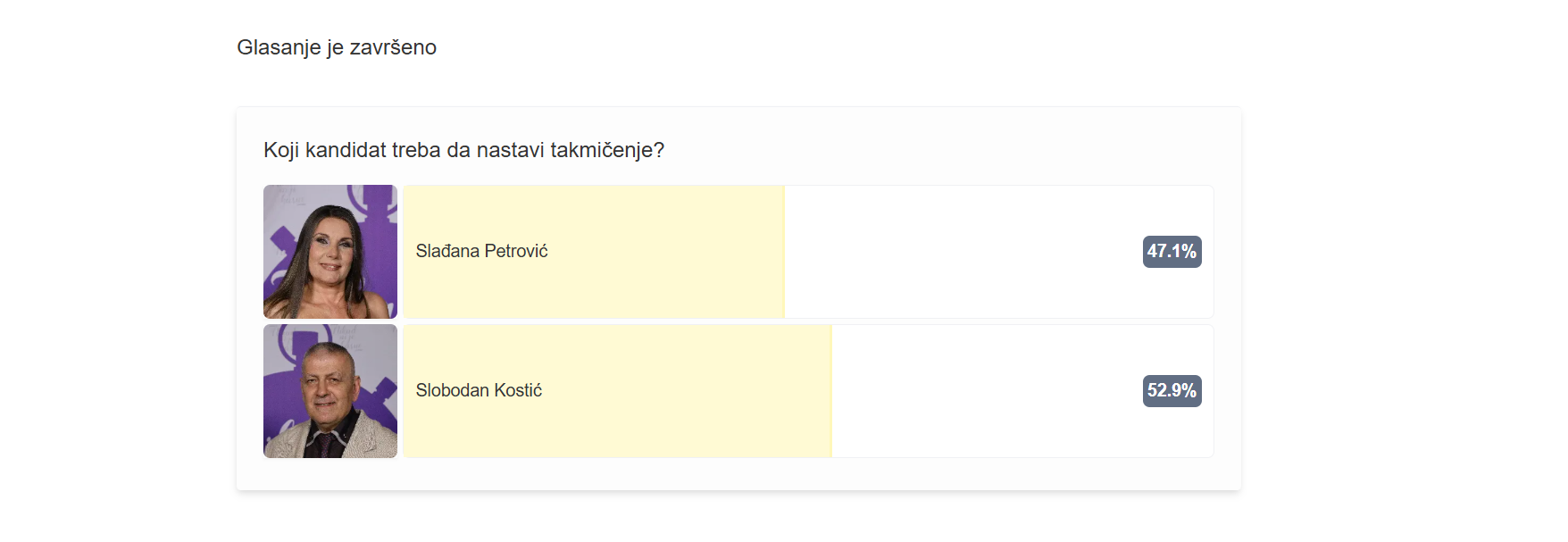The image size is (1568, 542).
Task: Click the 47.1% percentage badge
Action: pyautogui.click(x=1172, y=252)
